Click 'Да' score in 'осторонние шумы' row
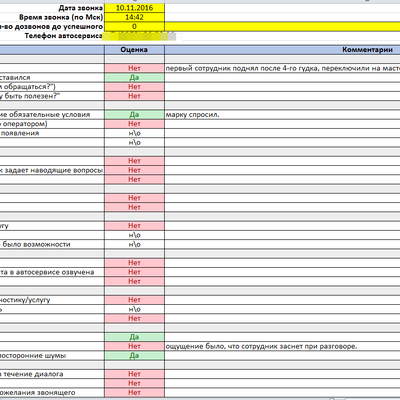Image resolution: width=400 pixels, height=400 pixels. [x=134, y=356]
